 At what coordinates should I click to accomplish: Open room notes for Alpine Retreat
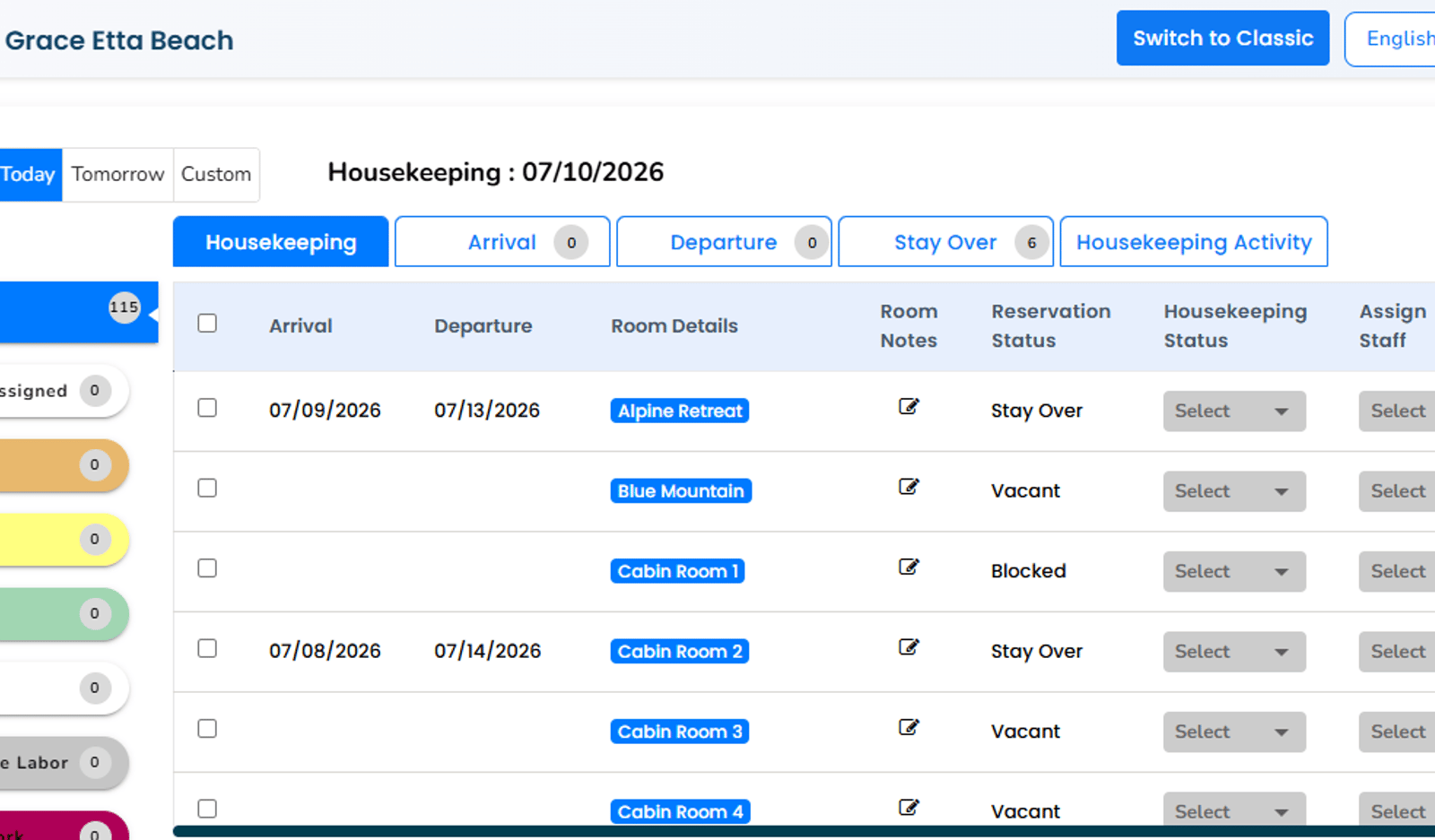tap(909, 407)
